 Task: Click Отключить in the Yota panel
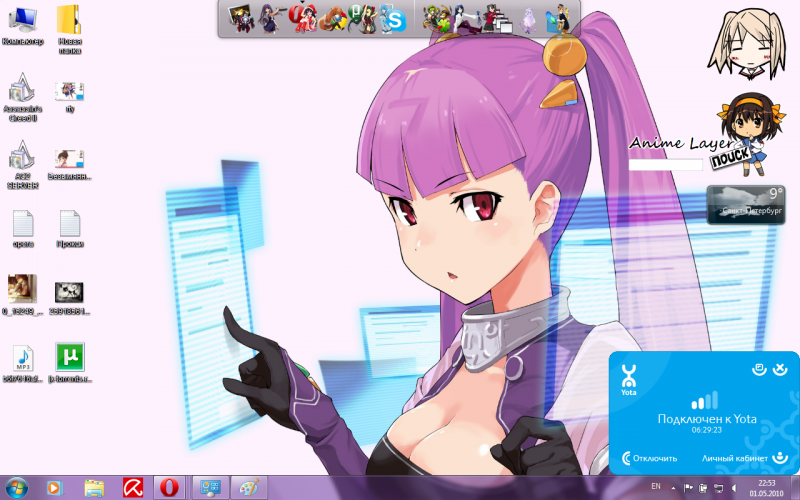(649, 458)
